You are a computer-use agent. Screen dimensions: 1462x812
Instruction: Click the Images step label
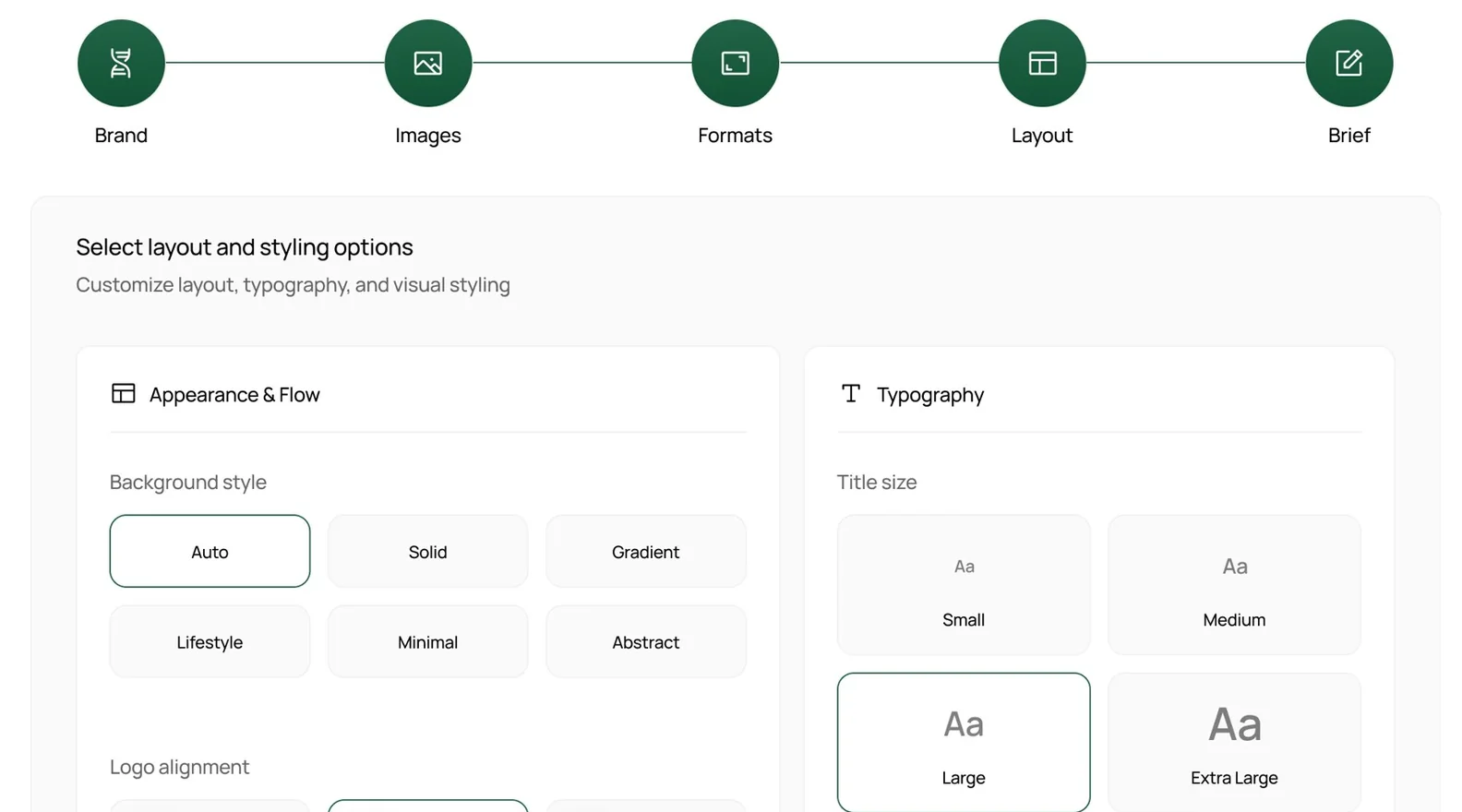click(428, 136)
